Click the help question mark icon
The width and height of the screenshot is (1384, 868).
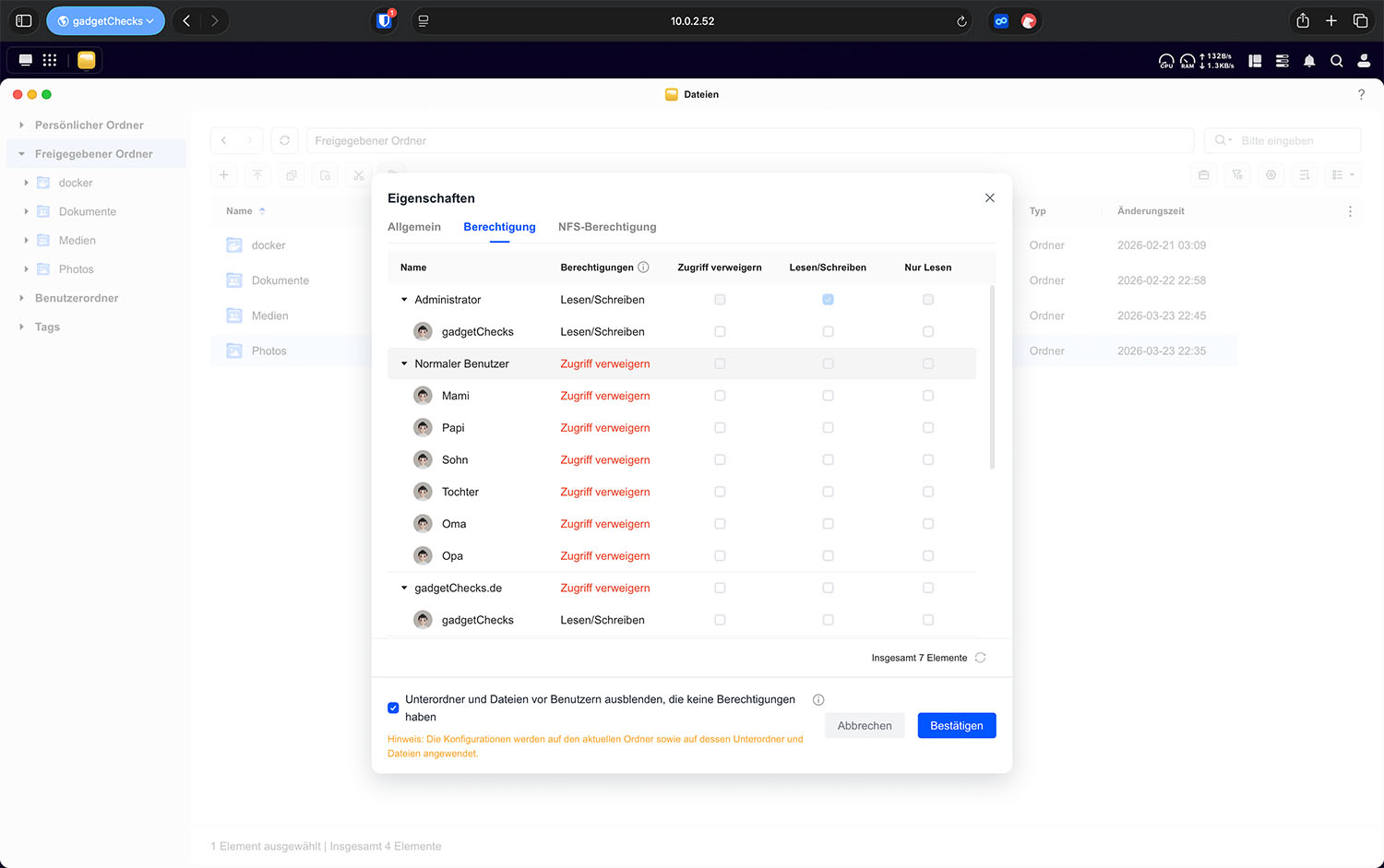pyautogui.click(x=1361, y=94)
